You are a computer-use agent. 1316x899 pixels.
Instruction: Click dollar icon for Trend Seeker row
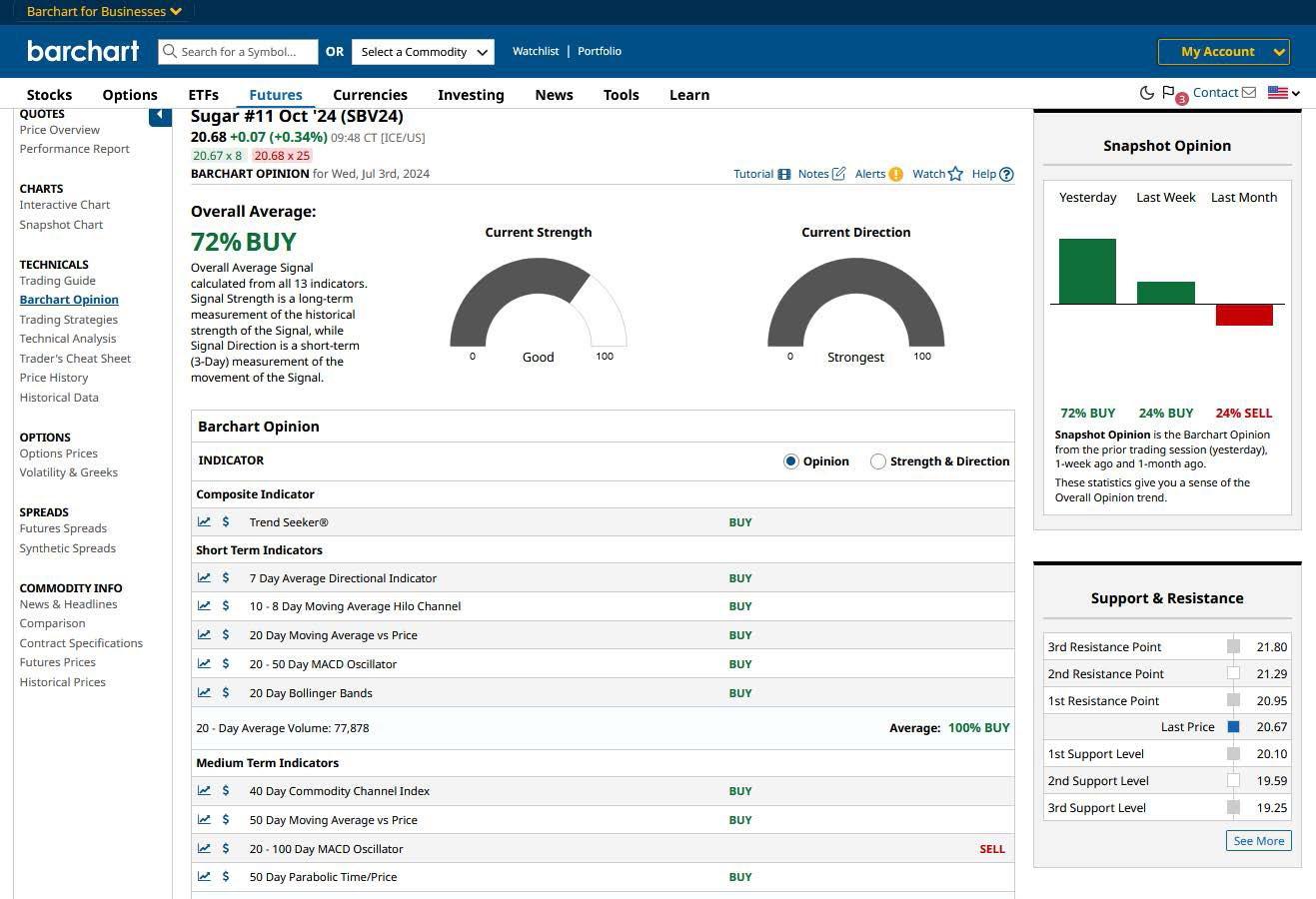coord(226,521)
